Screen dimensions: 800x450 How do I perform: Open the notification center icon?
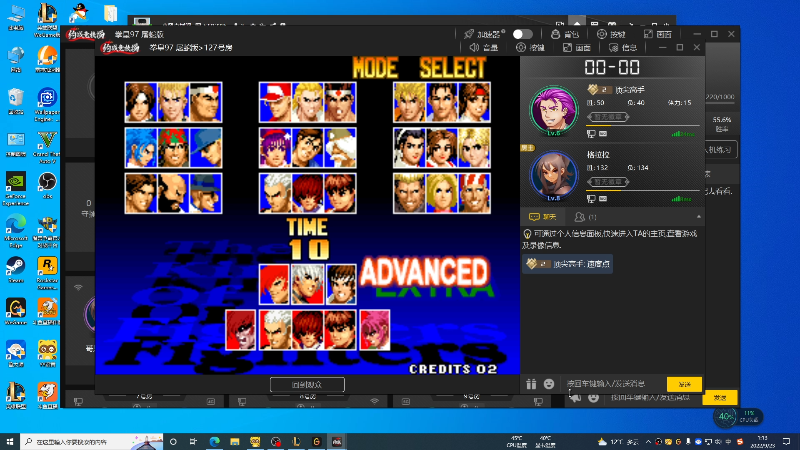click(786, 441)
